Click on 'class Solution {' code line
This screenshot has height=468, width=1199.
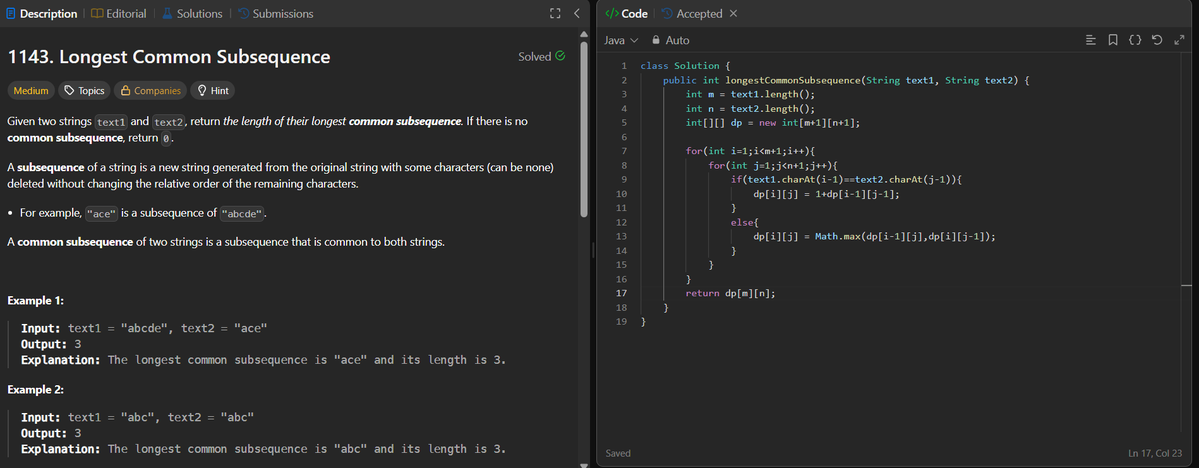pos(686,66)
